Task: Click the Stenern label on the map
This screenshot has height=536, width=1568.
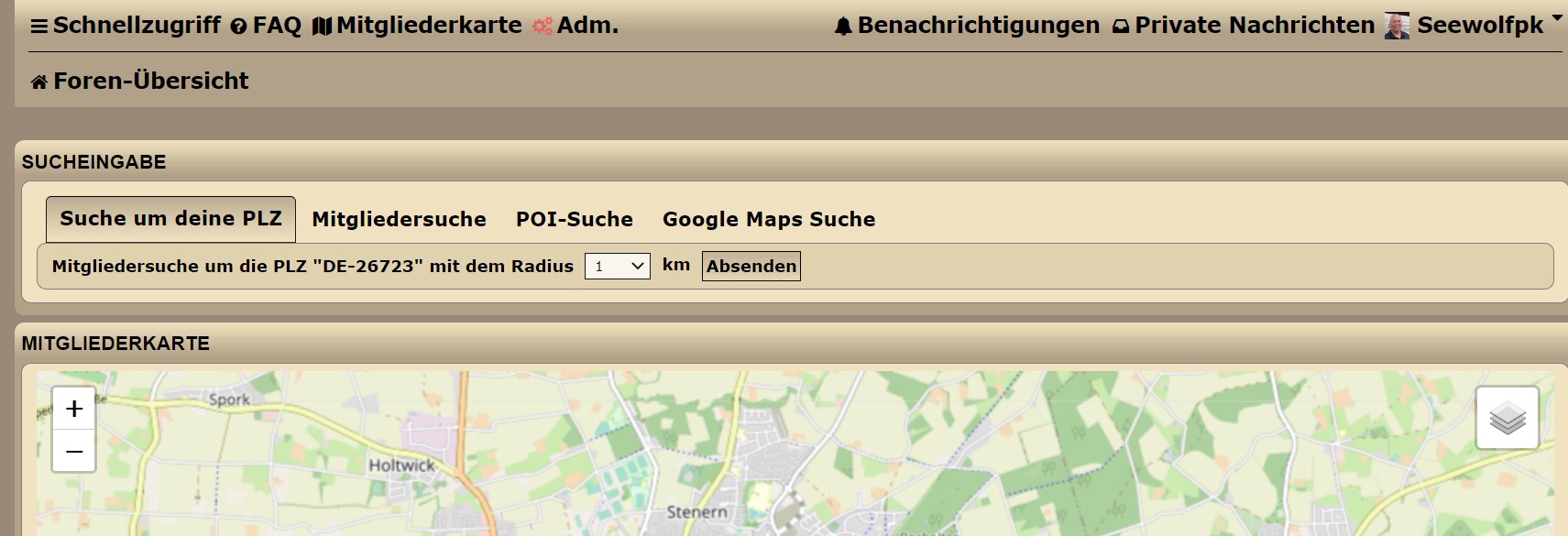Action: tap(696, 512)
